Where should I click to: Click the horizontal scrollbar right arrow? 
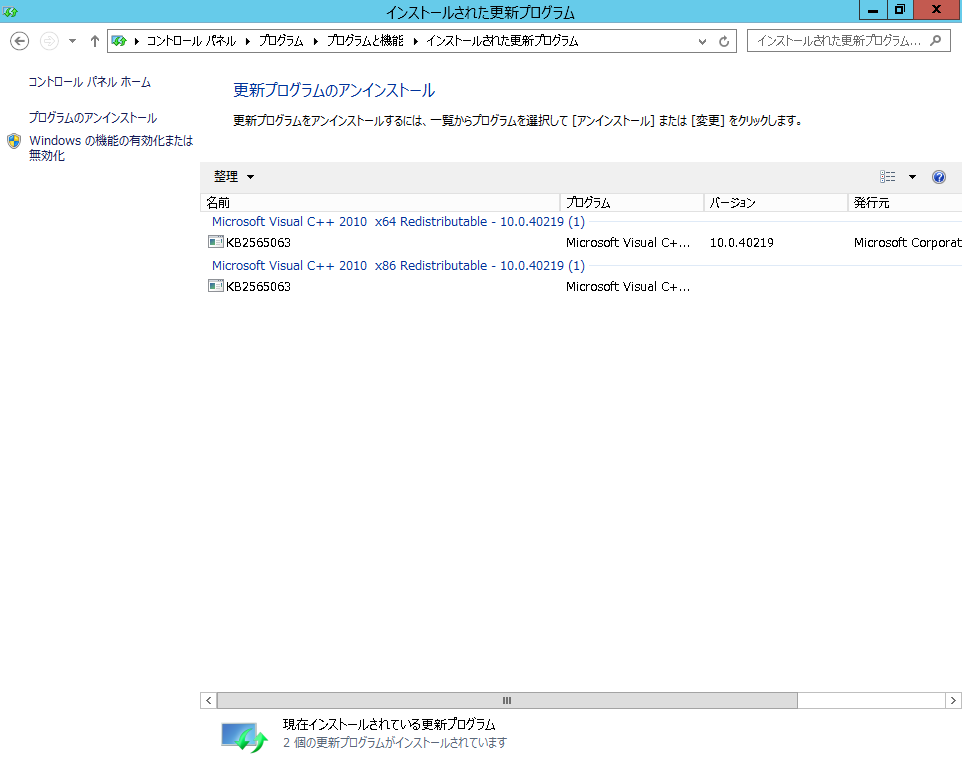tap(953, 700)
